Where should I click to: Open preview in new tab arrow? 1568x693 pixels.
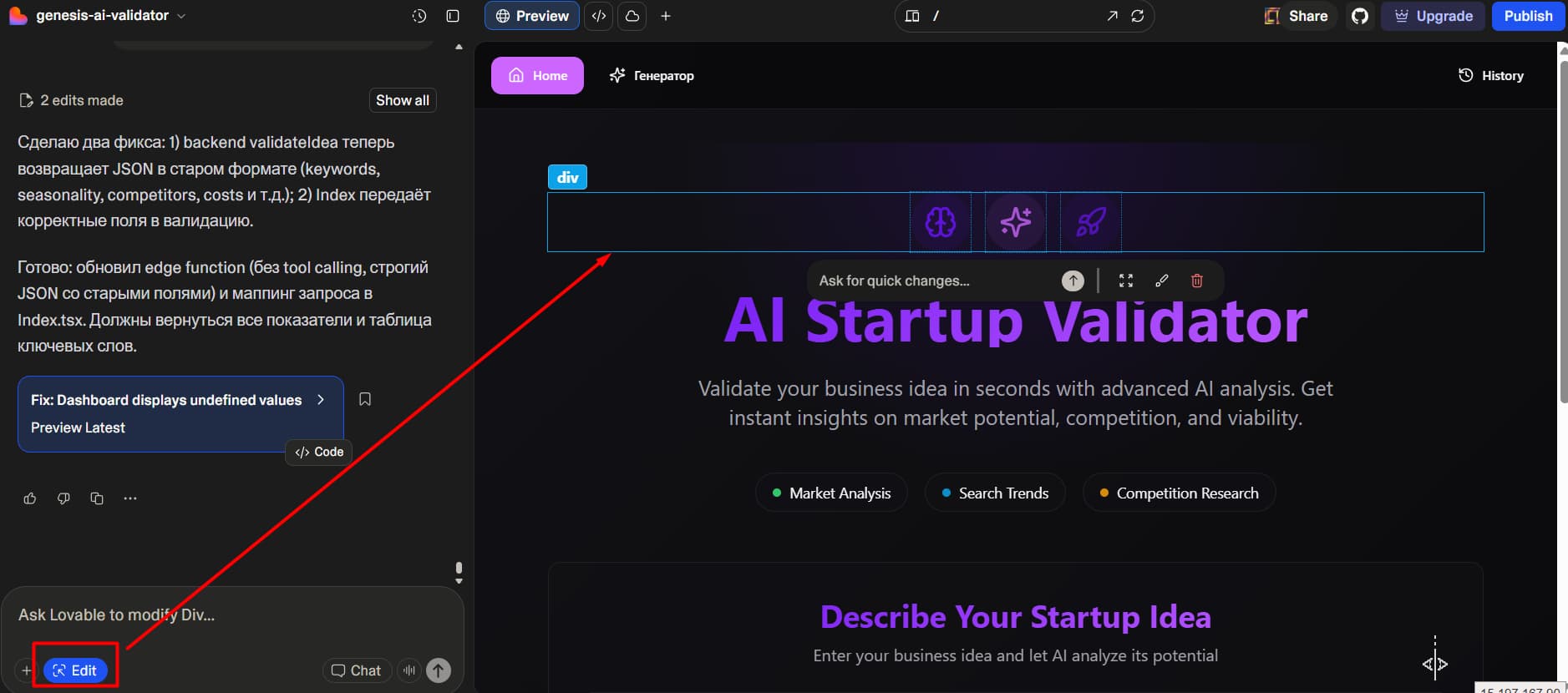[1112, 16]
